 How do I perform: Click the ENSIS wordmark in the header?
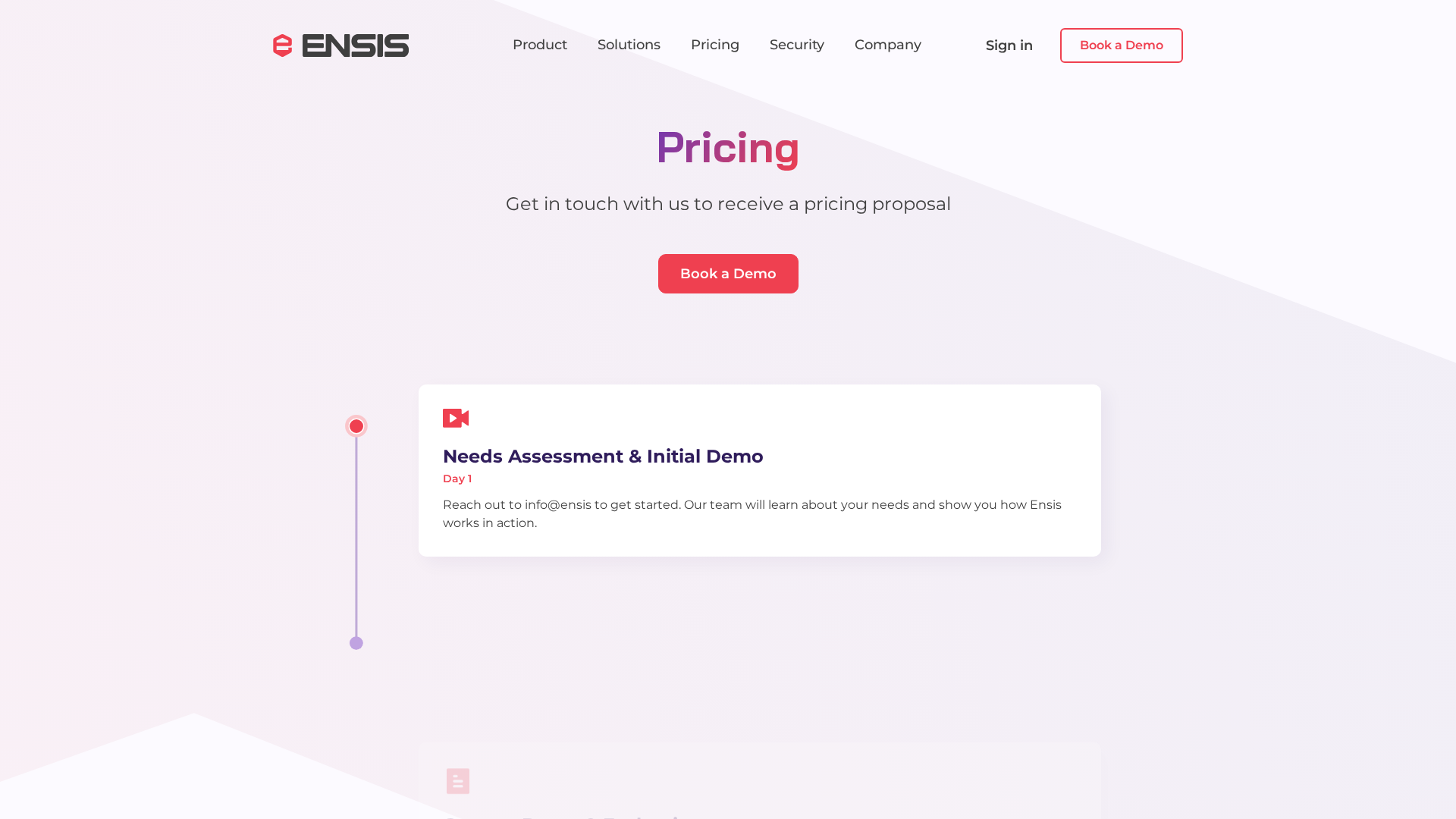pyautogui.click(x=355, y=45)
